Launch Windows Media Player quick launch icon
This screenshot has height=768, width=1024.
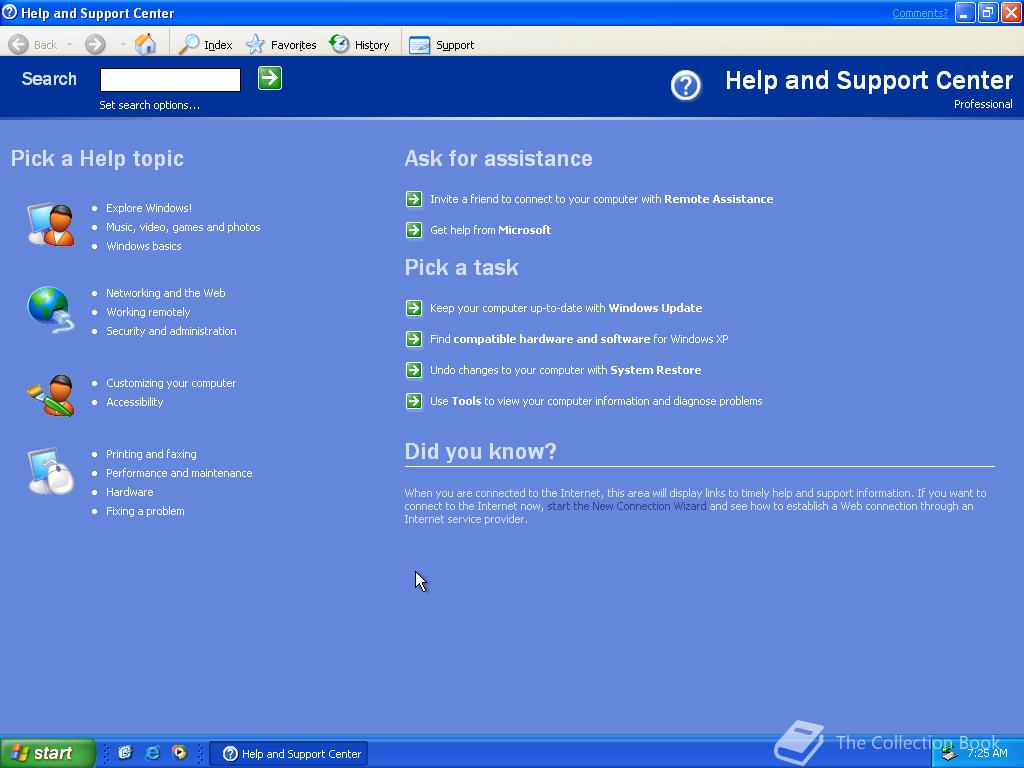(x=180, y=753)
